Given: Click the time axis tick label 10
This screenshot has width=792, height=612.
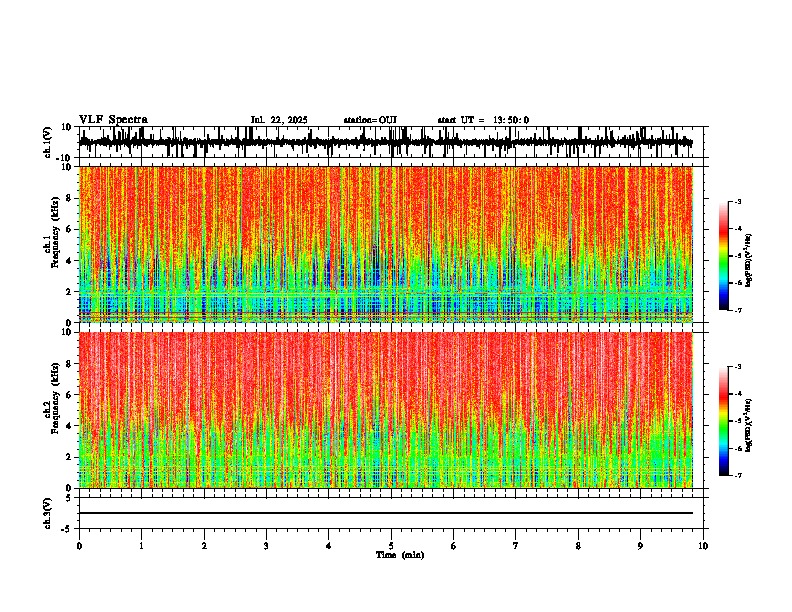Looking at the screenshot, I should pos(703,546).
